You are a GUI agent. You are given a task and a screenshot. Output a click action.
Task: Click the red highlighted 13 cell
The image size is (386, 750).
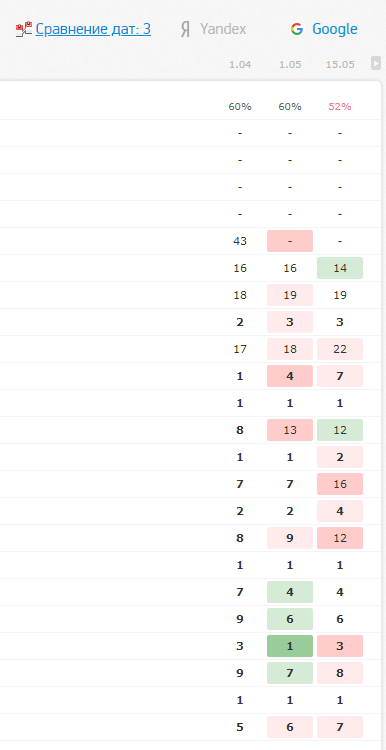290,430
